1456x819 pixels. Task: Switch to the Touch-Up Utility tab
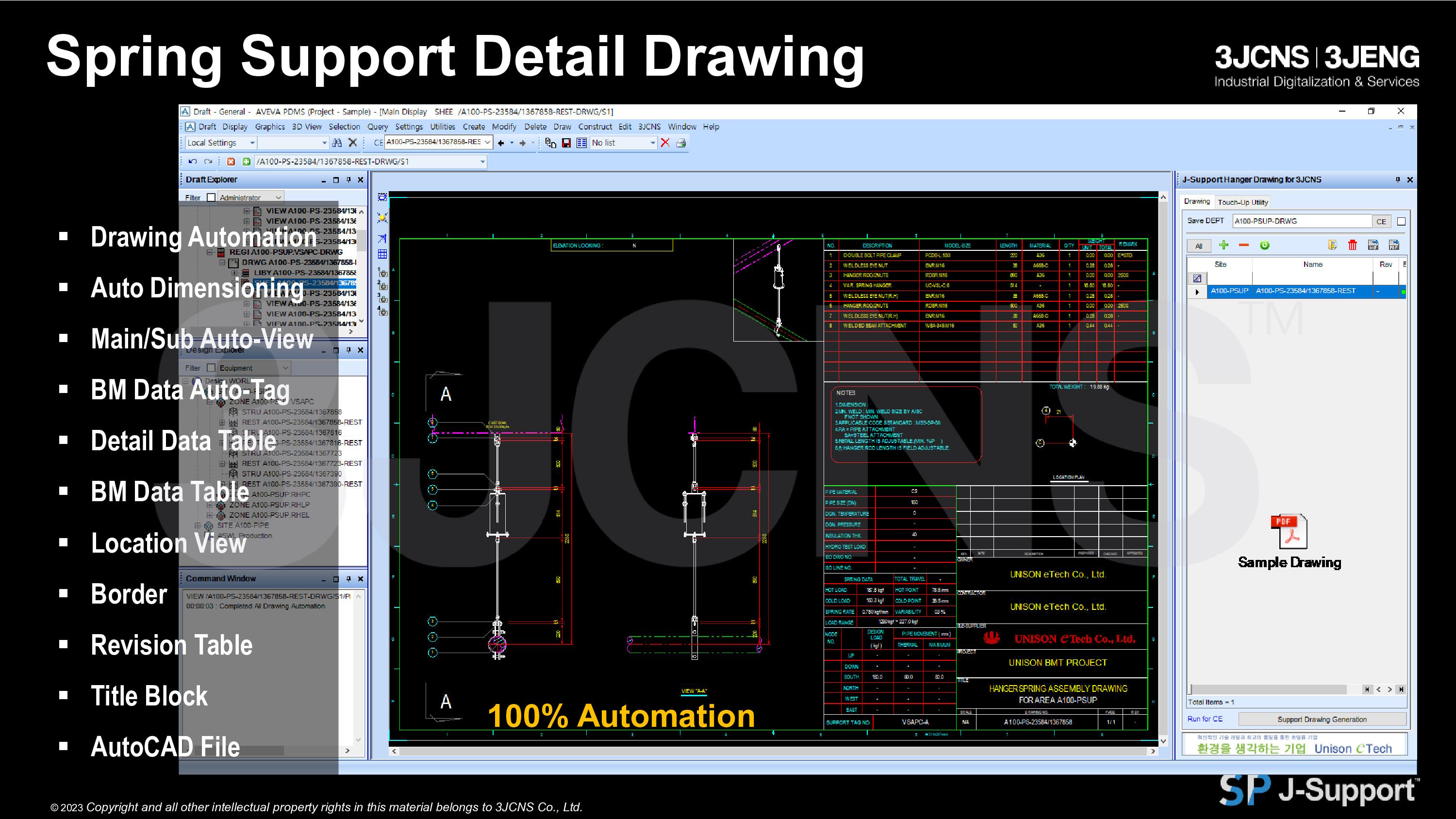coord(1243,202)
